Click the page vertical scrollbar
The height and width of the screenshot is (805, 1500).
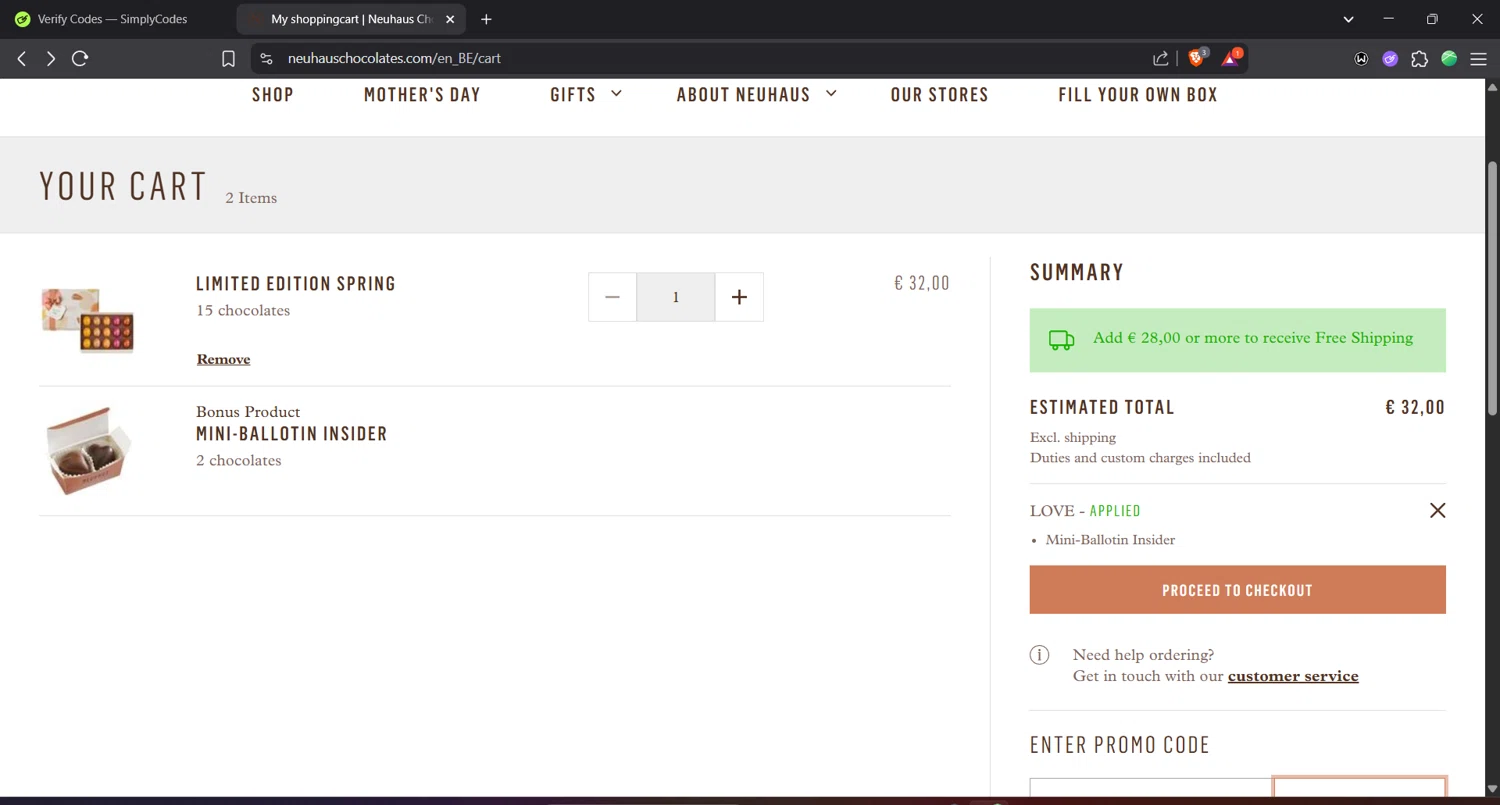(1492, 290)
